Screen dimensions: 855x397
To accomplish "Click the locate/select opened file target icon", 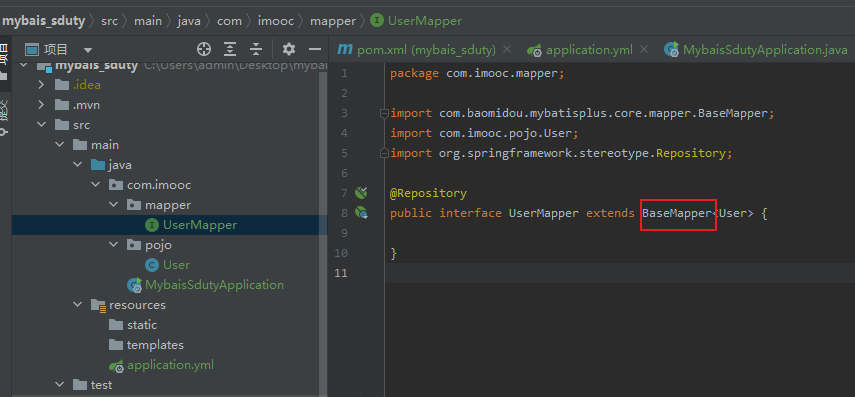I will click(x=204, y=50).
